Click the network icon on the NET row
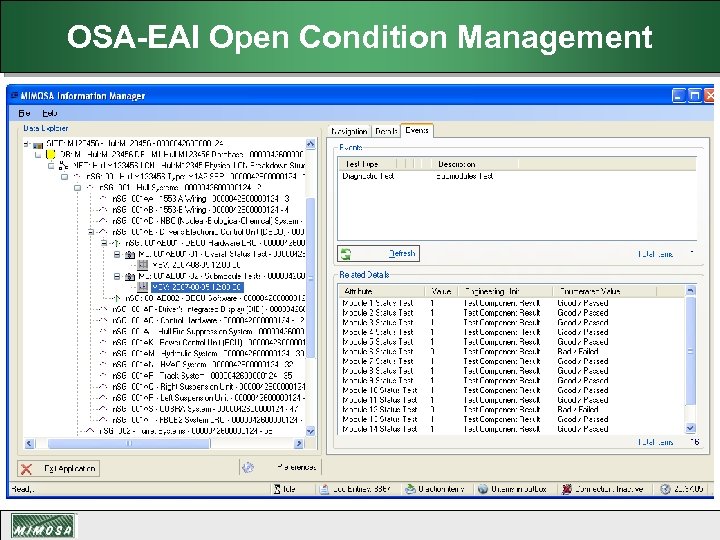The width and height of the screenshot is (720, 540). [x=63, y=165]
